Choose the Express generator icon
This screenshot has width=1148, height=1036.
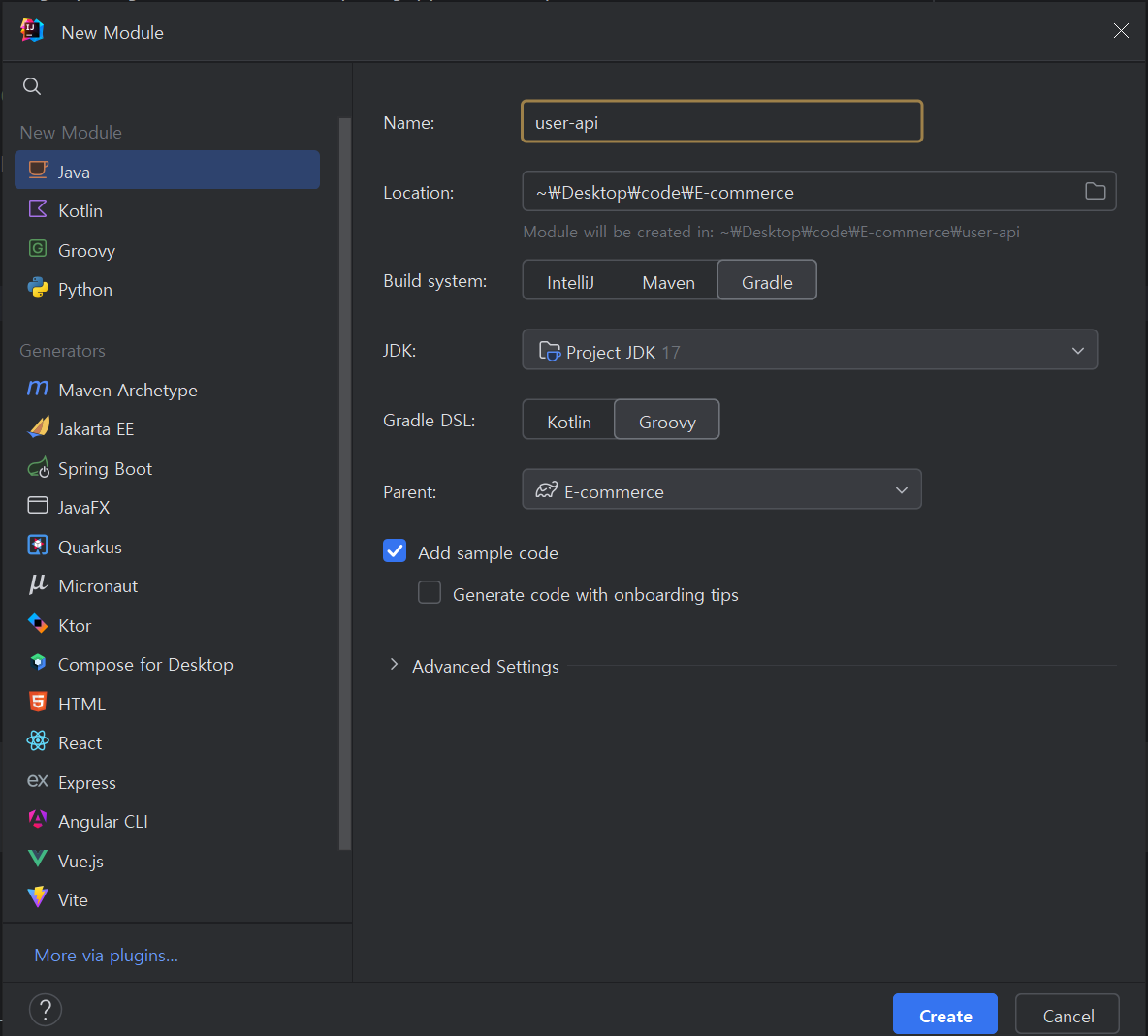[38, 781]
